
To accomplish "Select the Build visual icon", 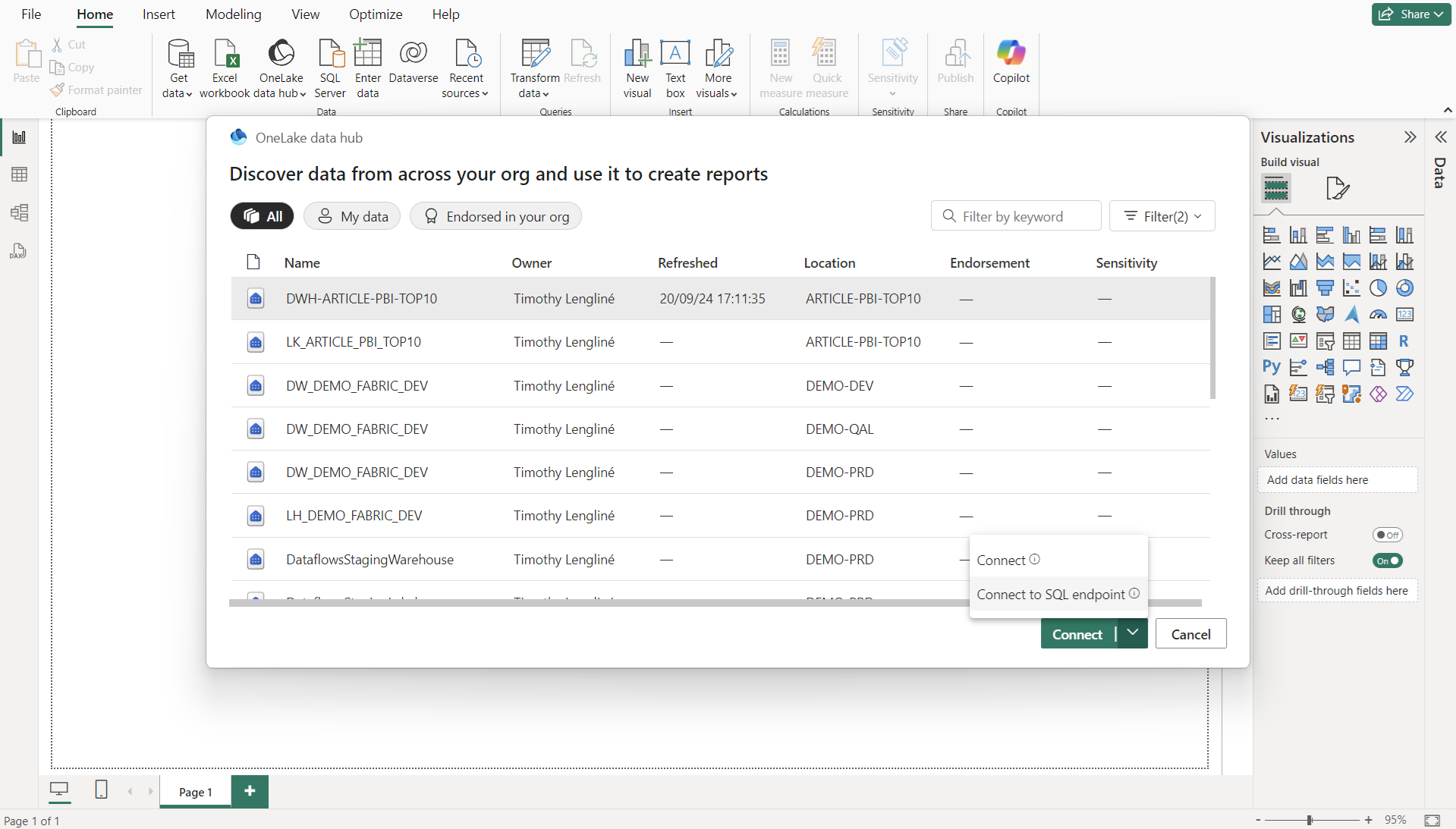I will pos(1276,187).
